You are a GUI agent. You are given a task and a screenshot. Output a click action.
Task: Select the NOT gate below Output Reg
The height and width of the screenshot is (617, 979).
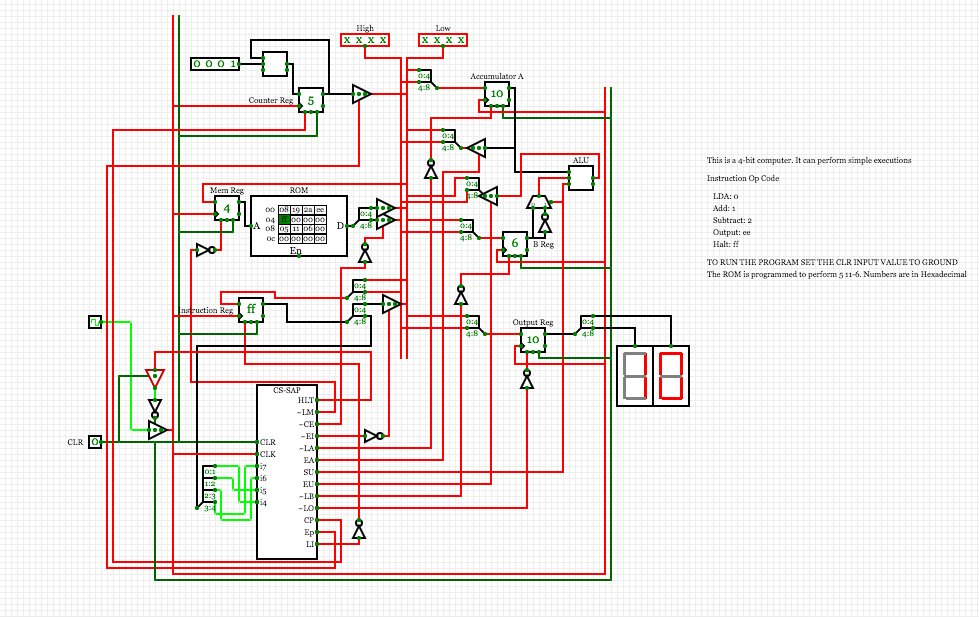527,378
